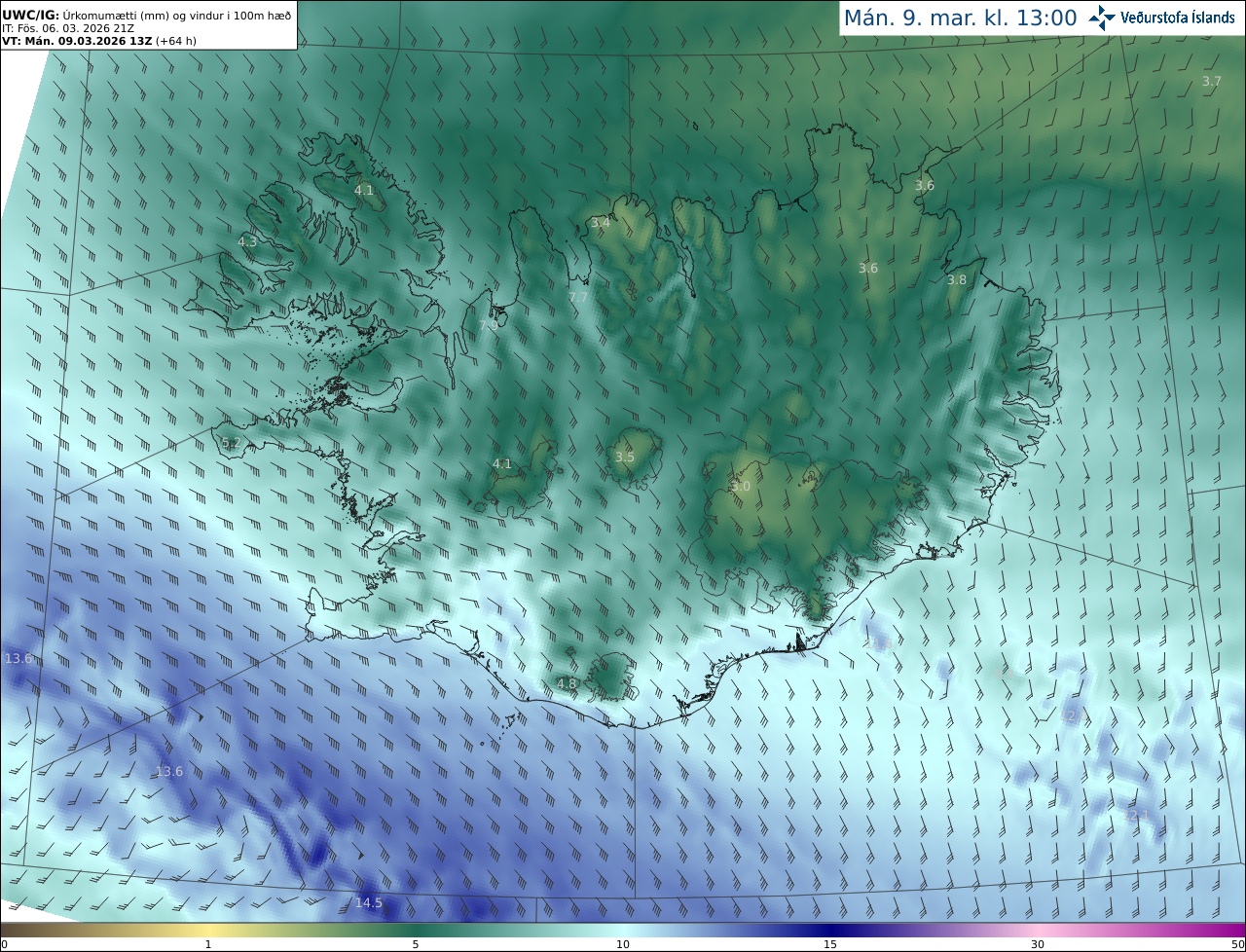Click the 12.0 value in southeast waters
The height and width of the screenshot is (952, 1246).
(x=1075, y=716)
